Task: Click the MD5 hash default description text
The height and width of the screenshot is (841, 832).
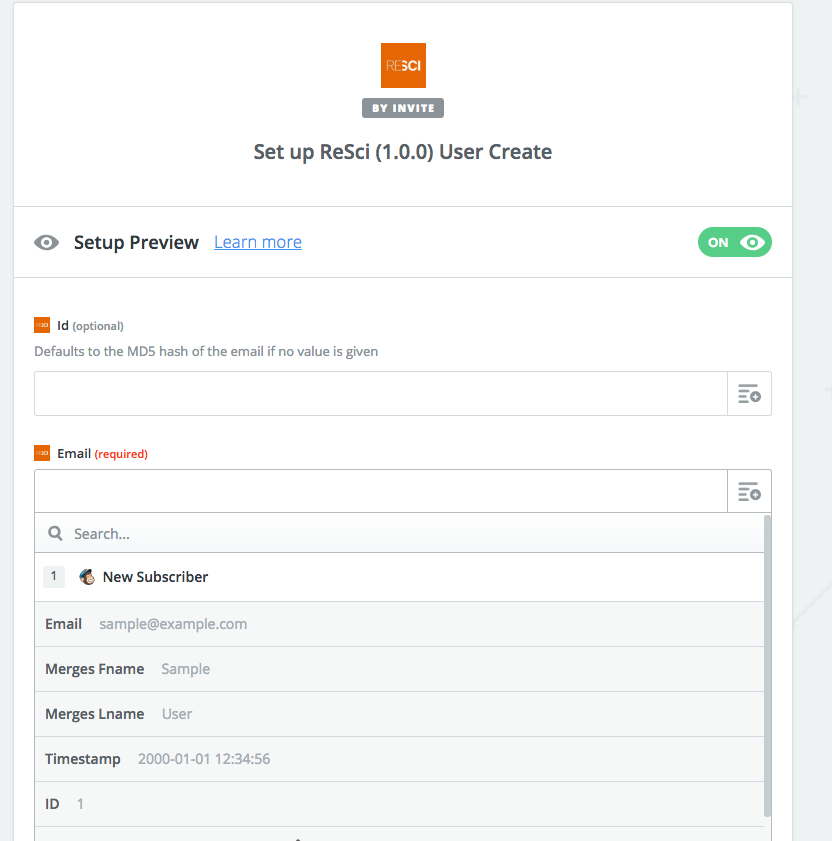Action: point(206,351)
